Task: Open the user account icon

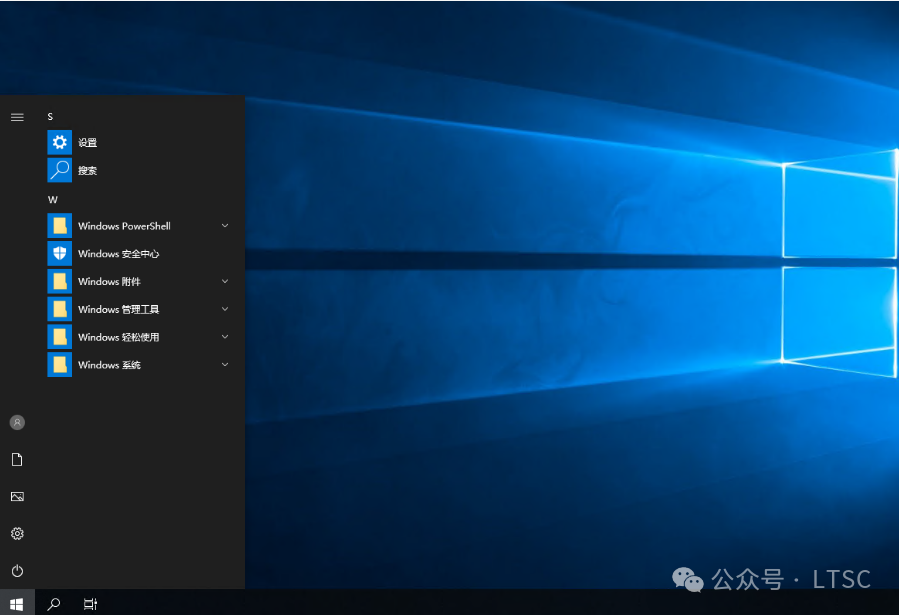Action: [17, 422]
